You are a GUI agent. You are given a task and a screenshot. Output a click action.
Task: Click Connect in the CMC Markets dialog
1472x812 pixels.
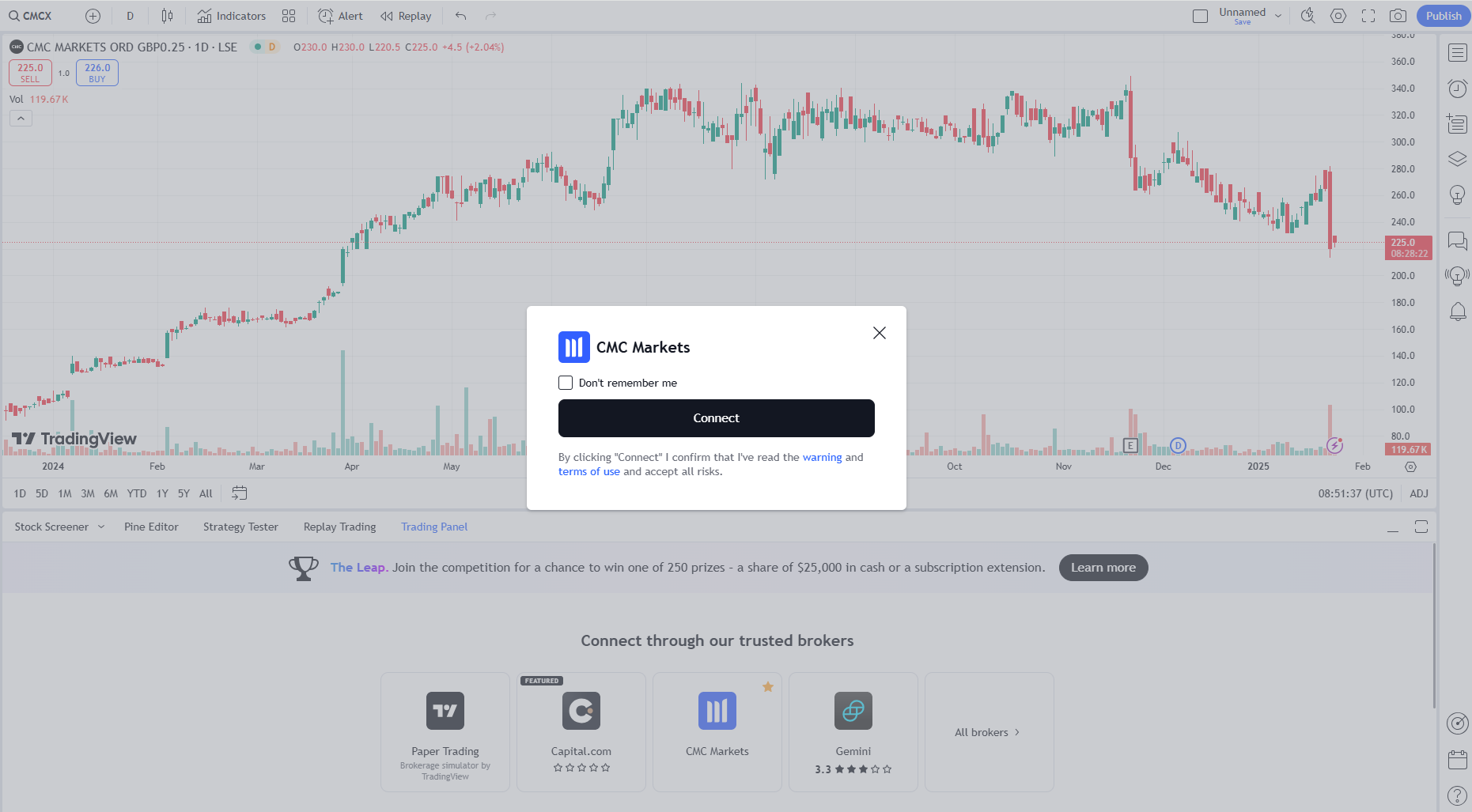click(x=716, y=418)
